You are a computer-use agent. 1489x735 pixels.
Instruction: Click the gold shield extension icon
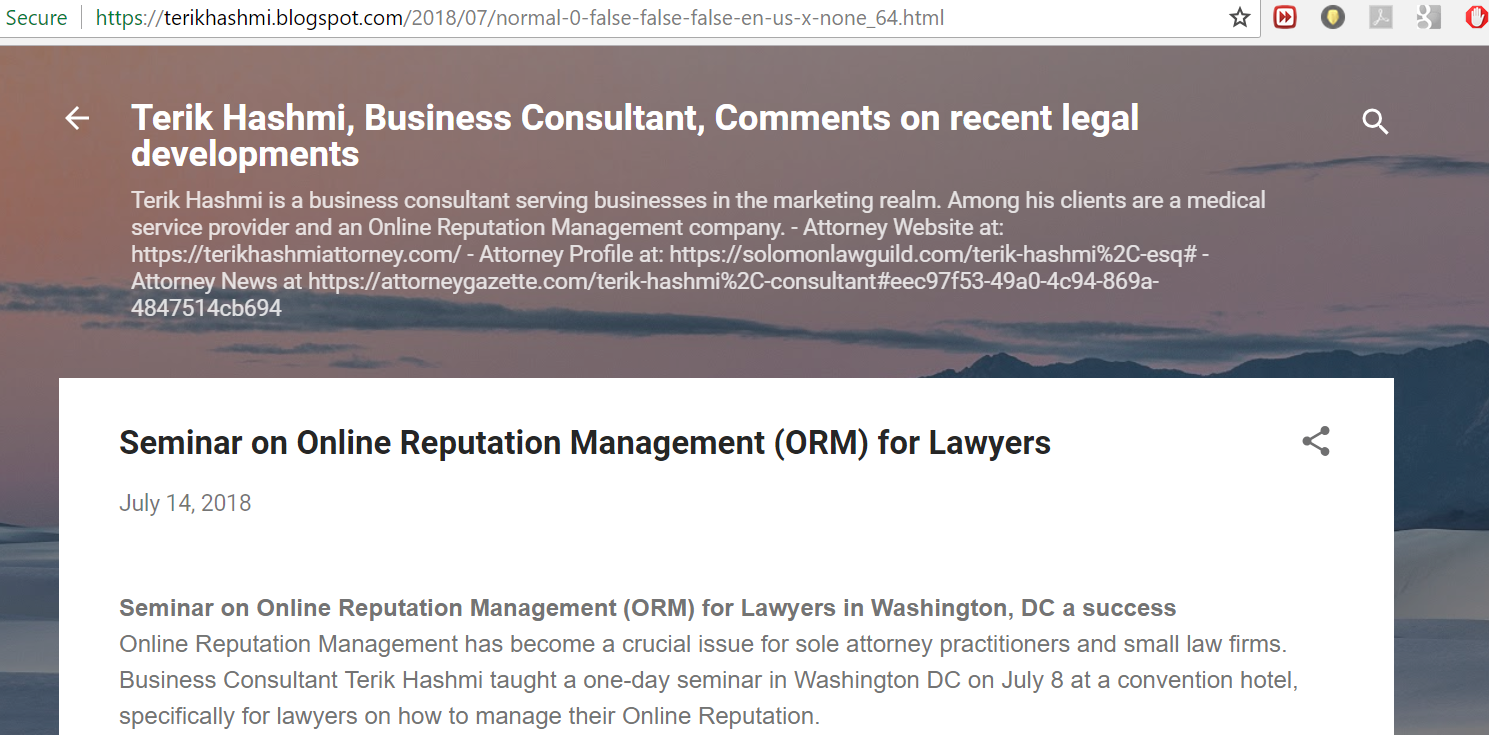1333,18
